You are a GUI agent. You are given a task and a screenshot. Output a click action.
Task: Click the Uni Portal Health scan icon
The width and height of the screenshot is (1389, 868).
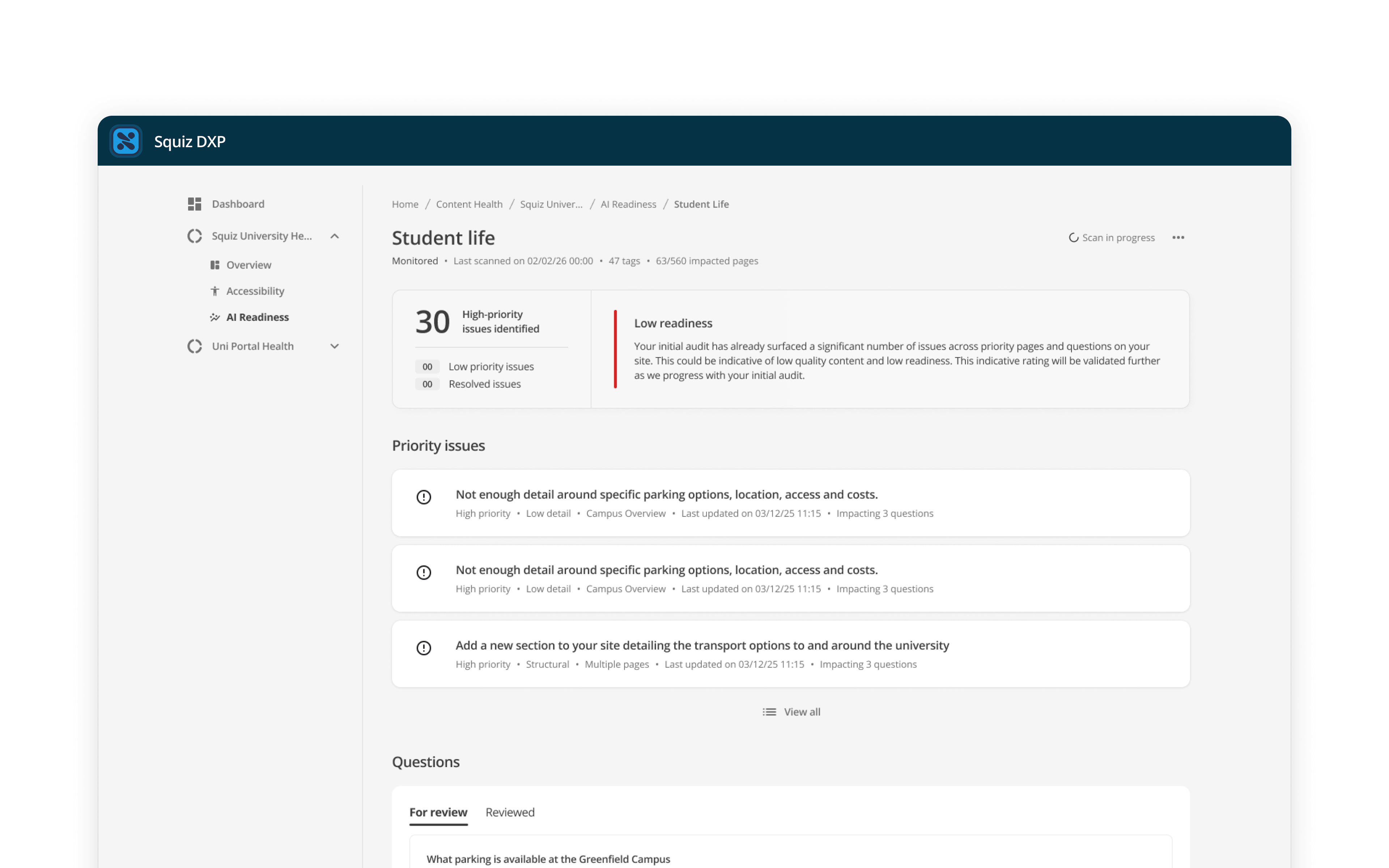pyautogui.click(x=195, y=346)
